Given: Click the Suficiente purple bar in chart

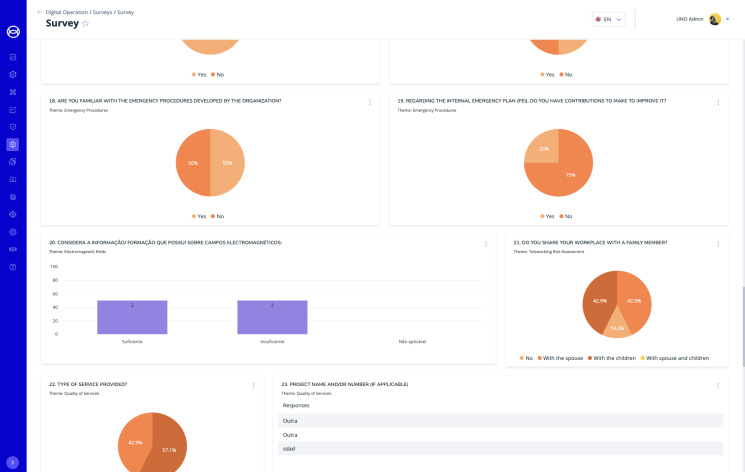Looking at the screenshot, I should coord(132,317).
